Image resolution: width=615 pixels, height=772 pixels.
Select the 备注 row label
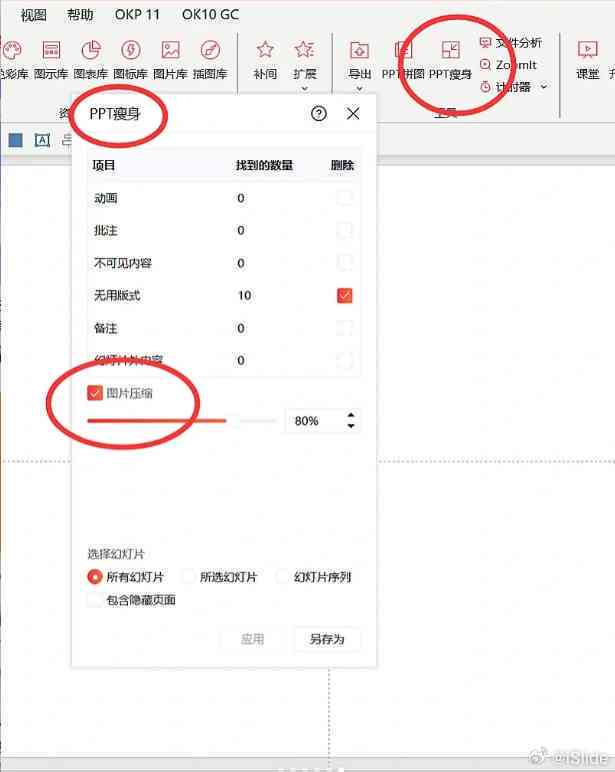[105, 328]
